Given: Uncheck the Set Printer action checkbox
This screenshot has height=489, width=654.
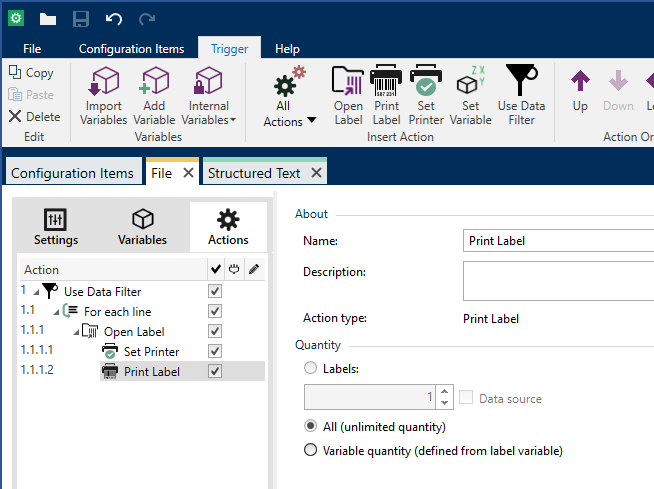Looking at the screenshot, I should click(214, 351).
